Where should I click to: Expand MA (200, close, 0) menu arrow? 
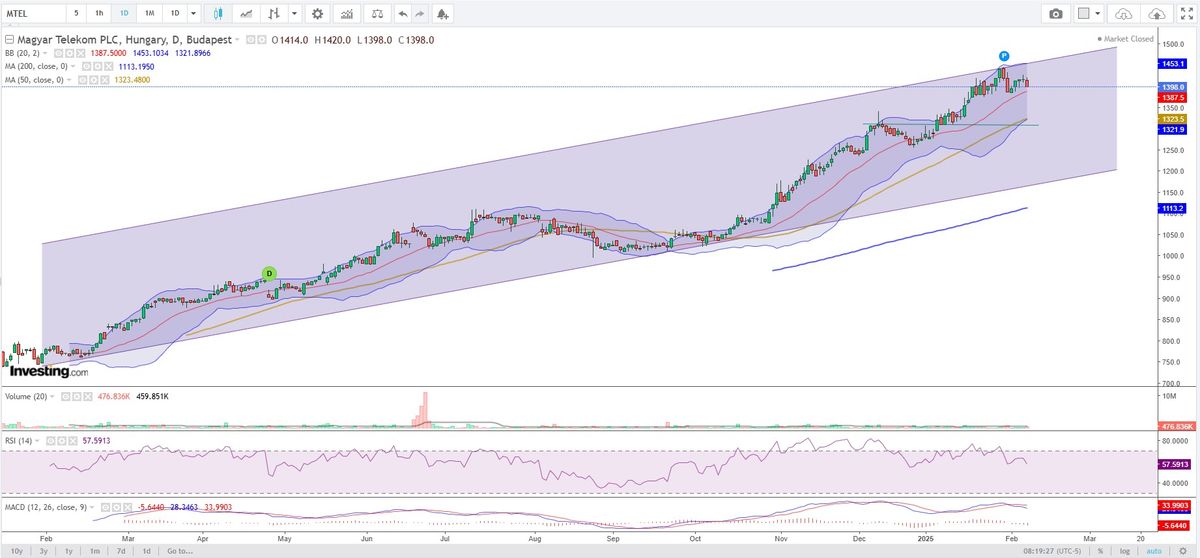click(73, 67)
